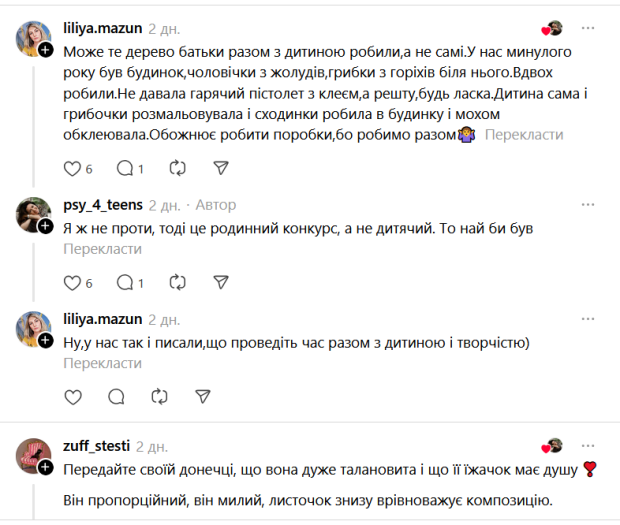View liliya.mazun's avatar on first comment
Screen dimensions: 620x525
[35, 39]
